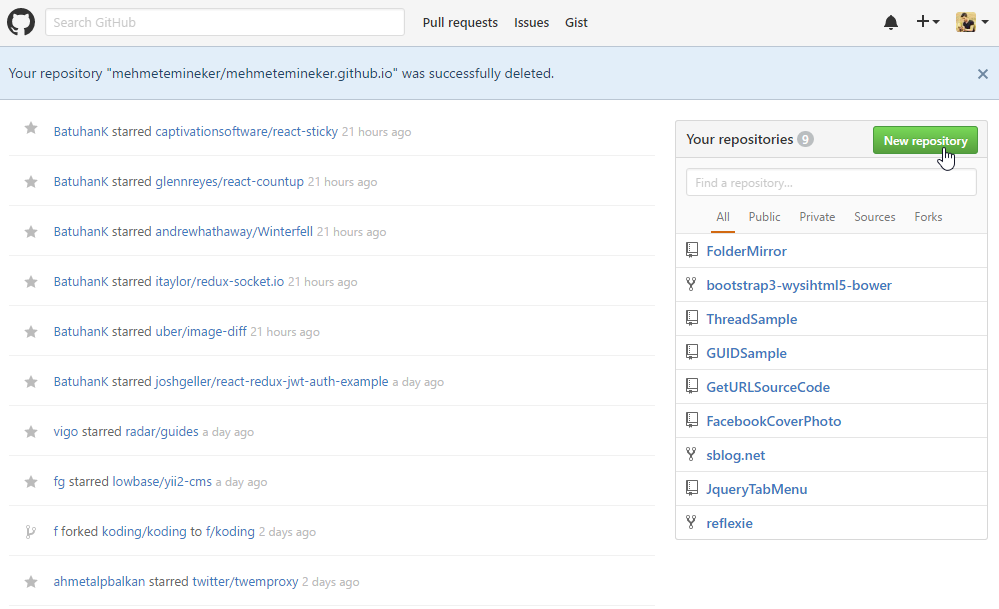This screenshot has height=609, width=999.
Task: Visit BatuhanK profile from react-sticky event
Action: (x=81, y=132)
